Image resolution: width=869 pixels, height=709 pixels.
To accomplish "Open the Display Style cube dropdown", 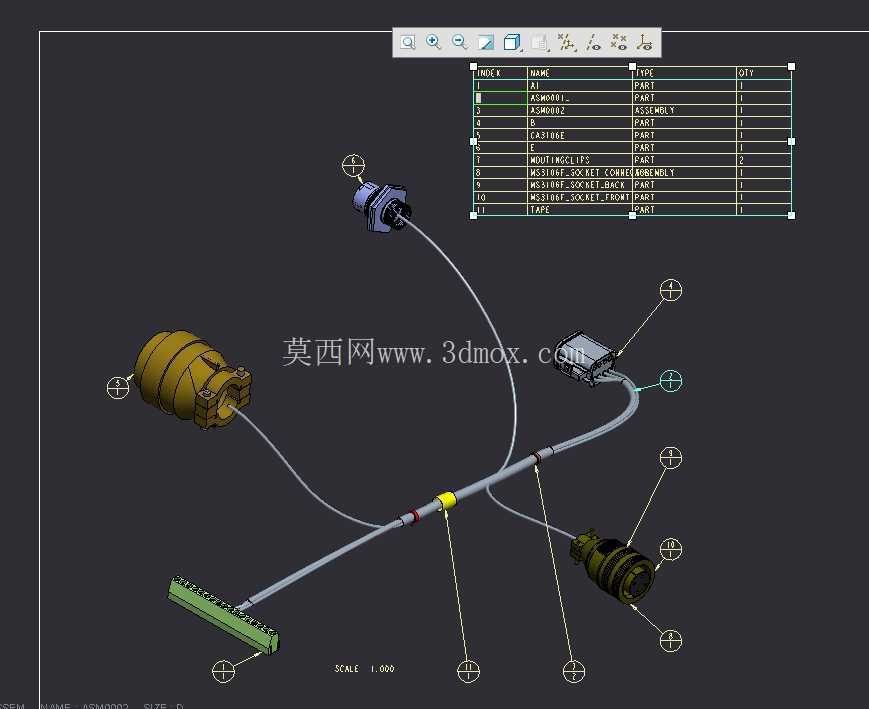I will click(512, 42).
